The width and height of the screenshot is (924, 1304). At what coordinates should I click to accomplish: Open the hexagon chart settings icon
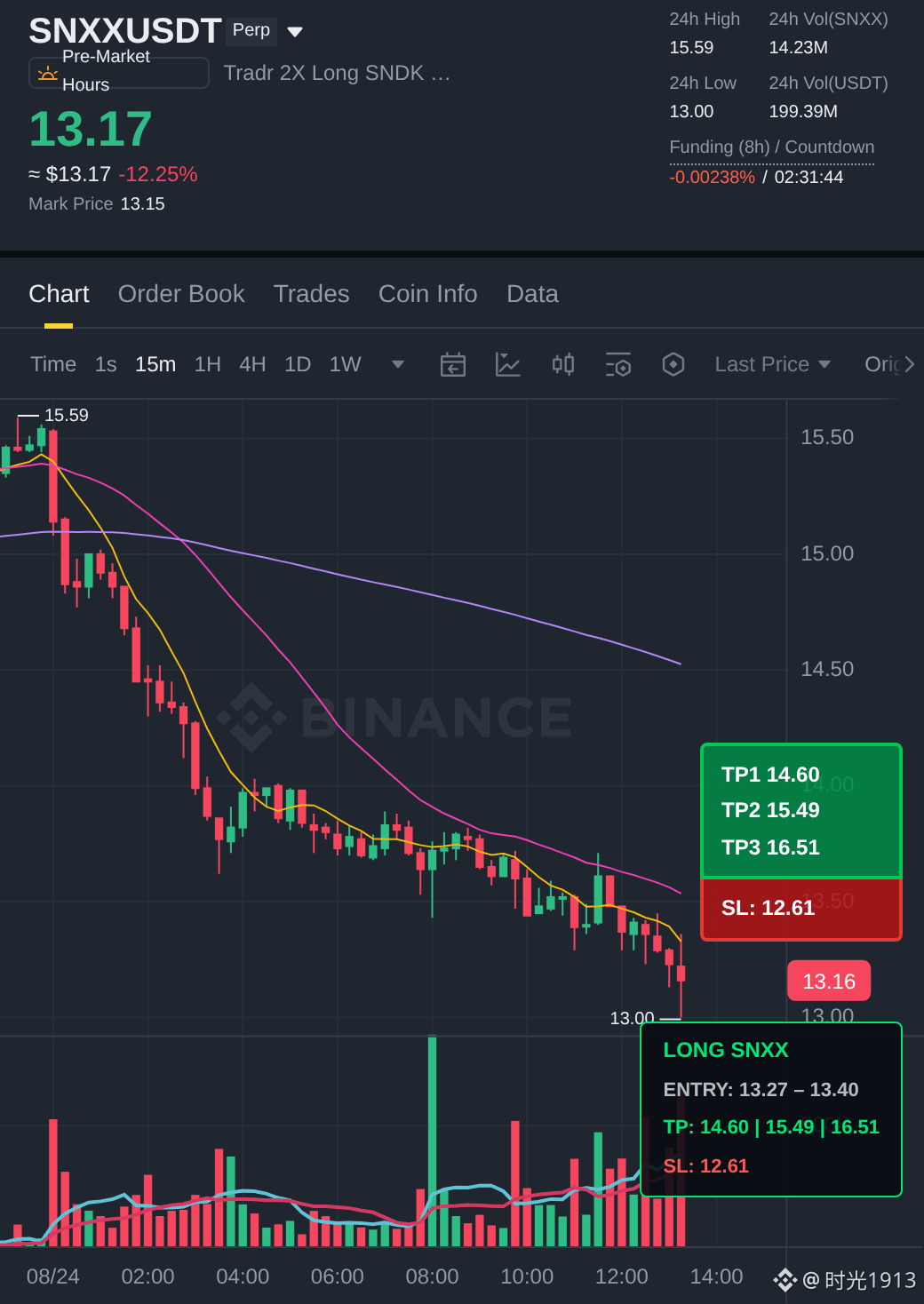pyautogui.click(x=673, y=364)
